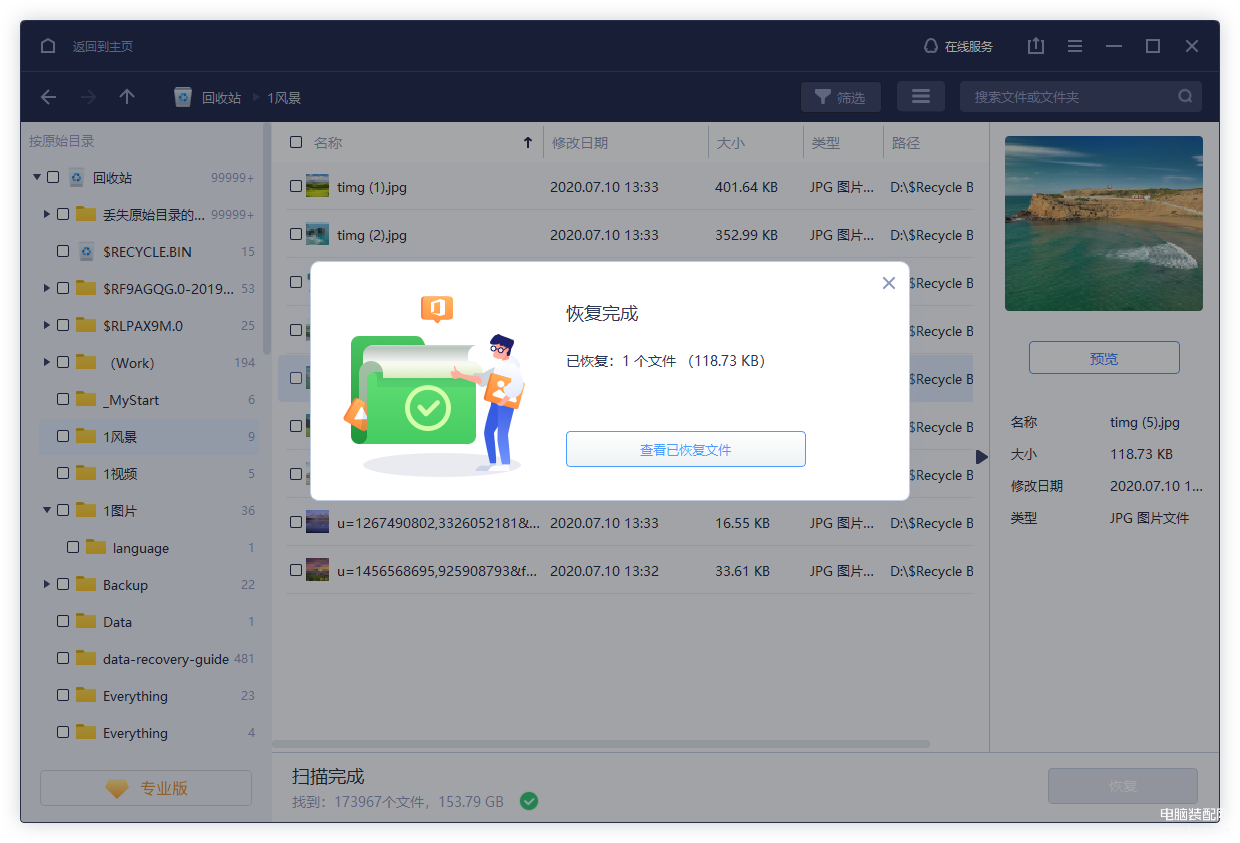Image resolution: width=1240 pixels, height=843 pixels.
Task: Open the 筛选 filter button
Action: tap(840, 97)
